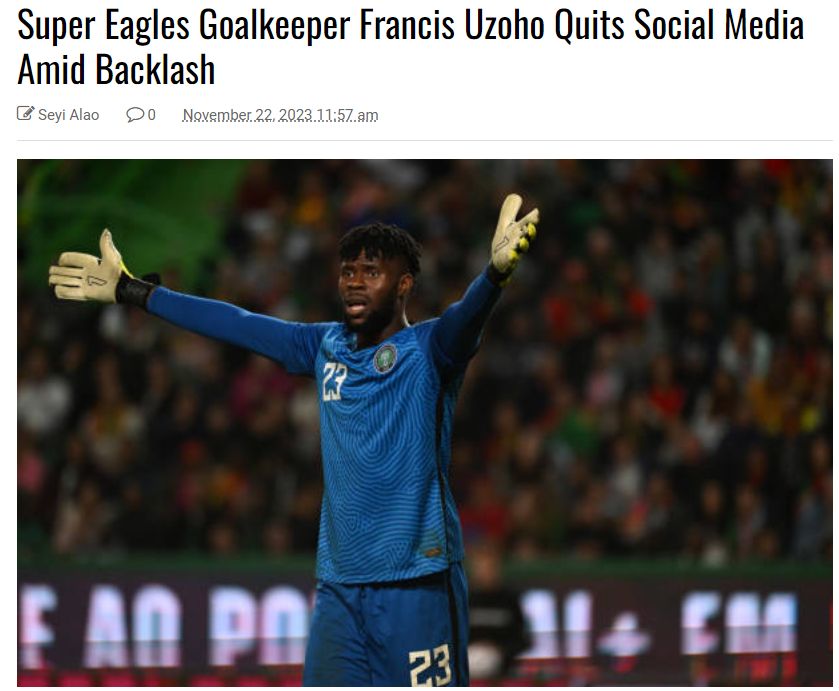
Task: Open the featured goalkeeper photo
Action: tap(425, 423)
